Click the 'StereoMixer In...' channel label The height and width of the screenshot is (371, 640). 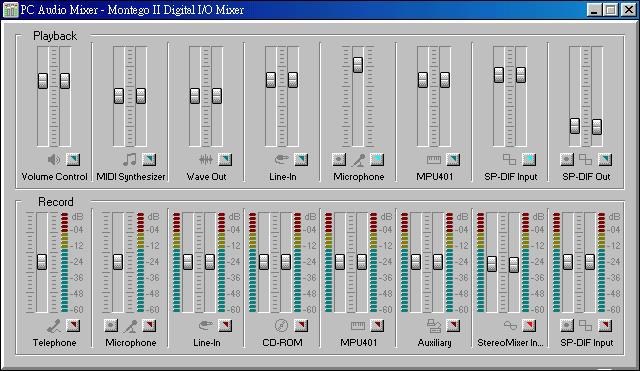pos(510,343)
